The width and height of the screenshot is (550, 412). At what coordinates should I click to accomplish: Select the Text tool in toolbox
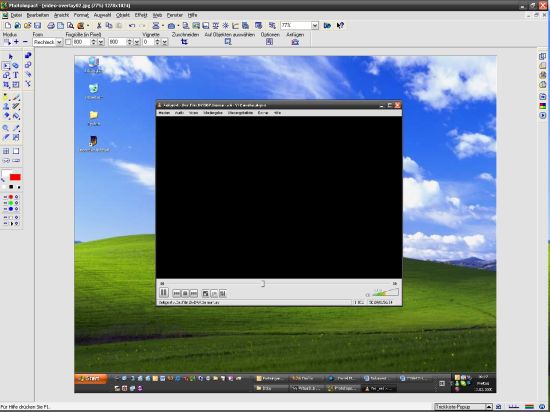[x=16, y=75]
